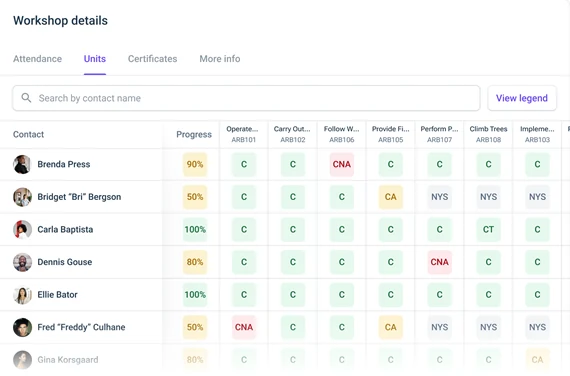Open contact Bridget "Bri" Bergson

click(x=79, y=197)
